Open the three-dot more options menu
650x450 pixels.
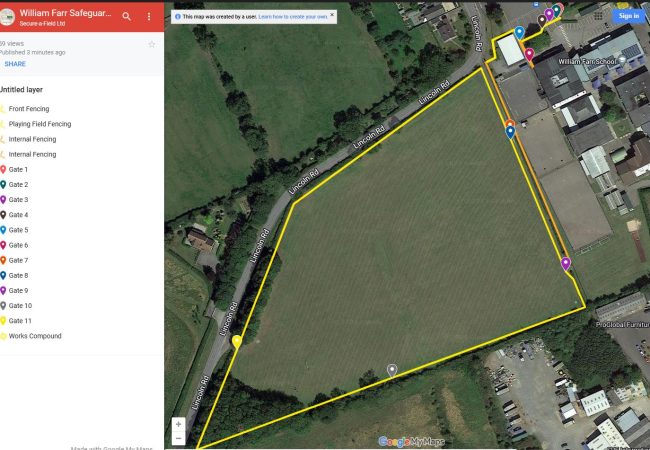[149, 16]
